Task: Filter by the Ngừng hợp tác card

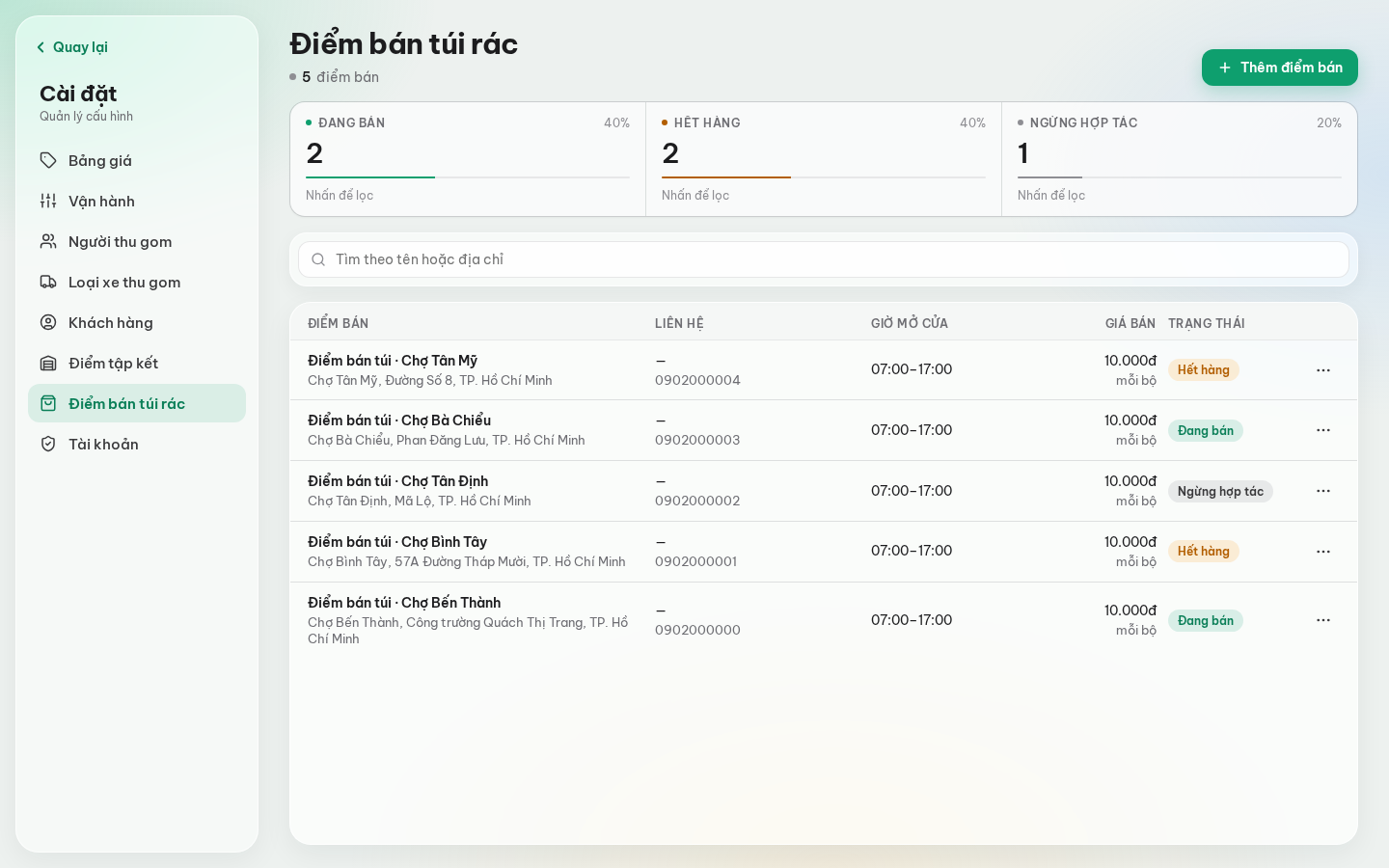Action: tap(1180, 159)
